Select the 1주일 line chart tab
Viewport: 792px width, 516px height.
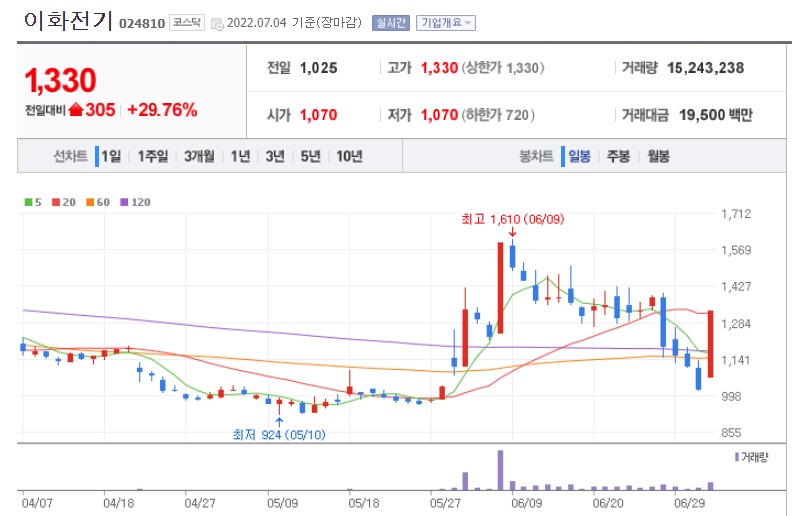pos(153,156)
